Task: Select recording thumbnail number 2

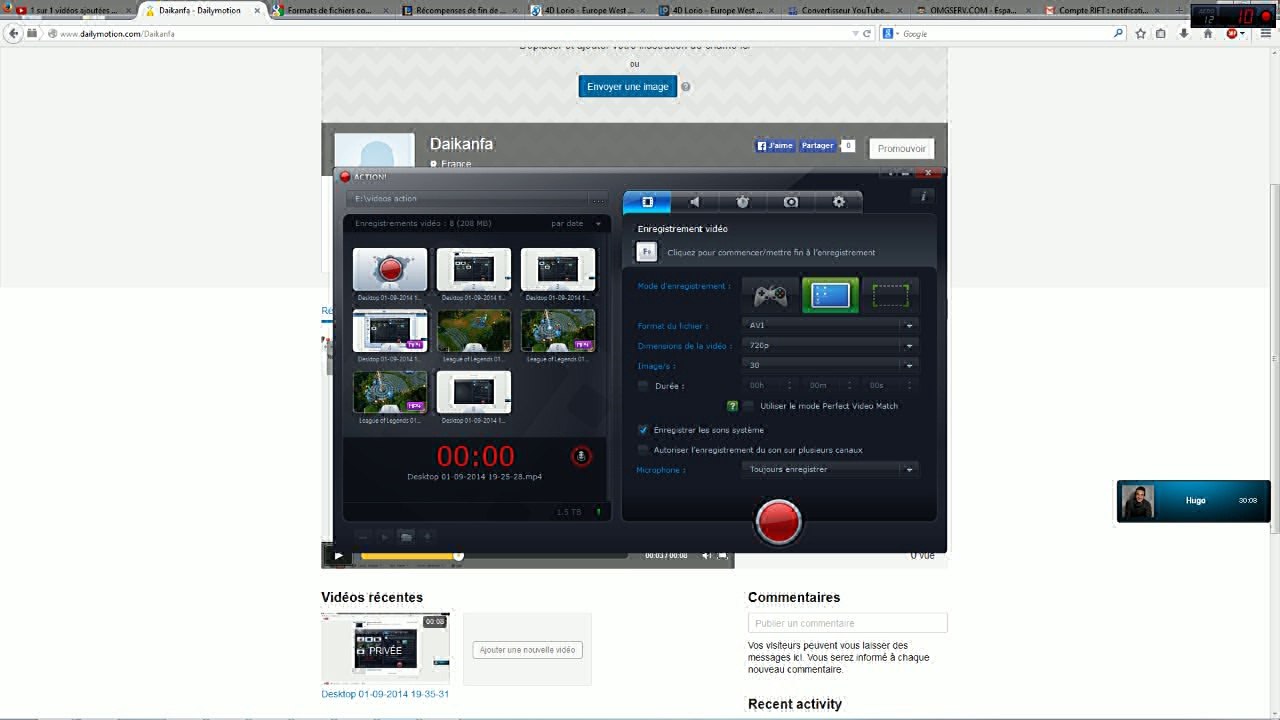Action: [474, 270]
